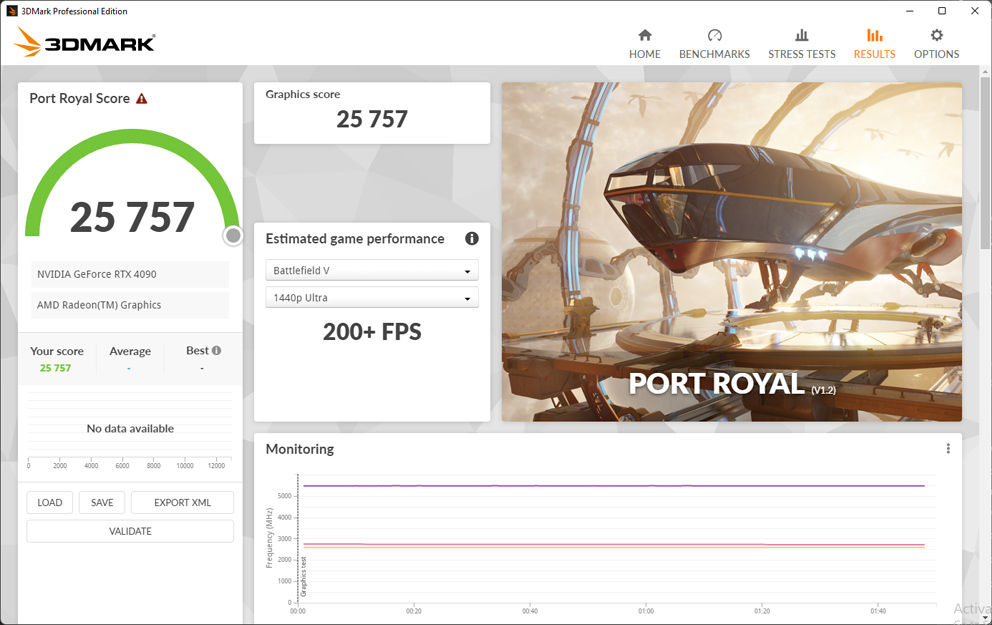
Task: Click the EXPORT XML button
Action: [x=182, y=502]
